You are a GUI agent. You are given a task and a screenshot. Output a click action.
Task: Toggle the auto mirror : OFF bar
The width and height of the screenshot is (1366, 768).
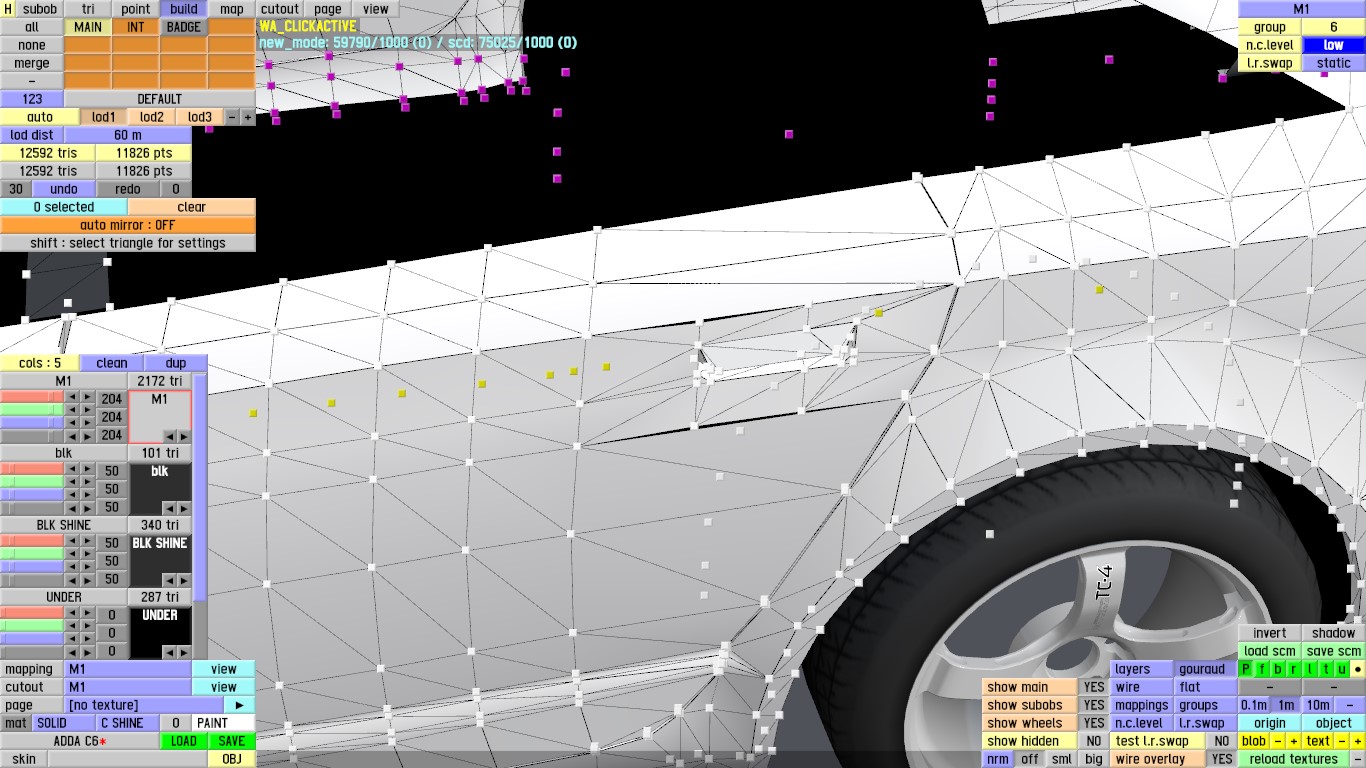tap(128, 225)
